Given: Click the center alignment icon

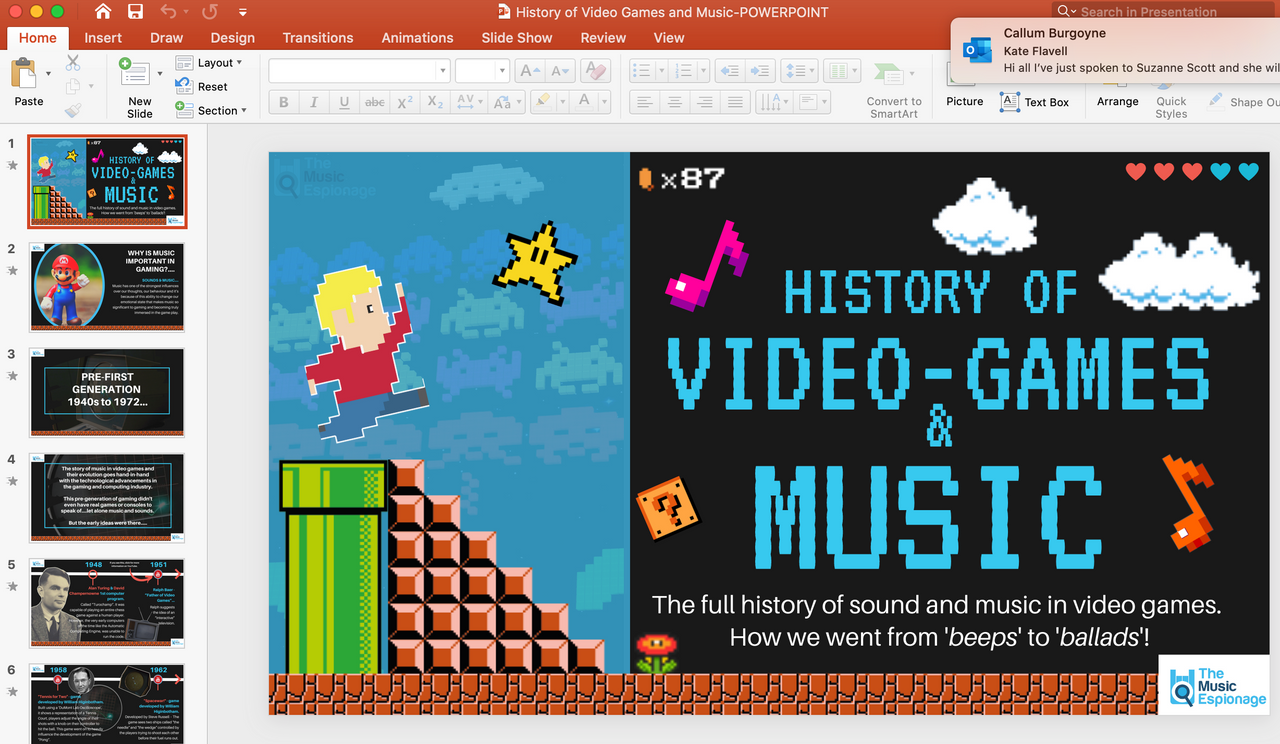Looking at the screenshot, I should click(674, 101).
